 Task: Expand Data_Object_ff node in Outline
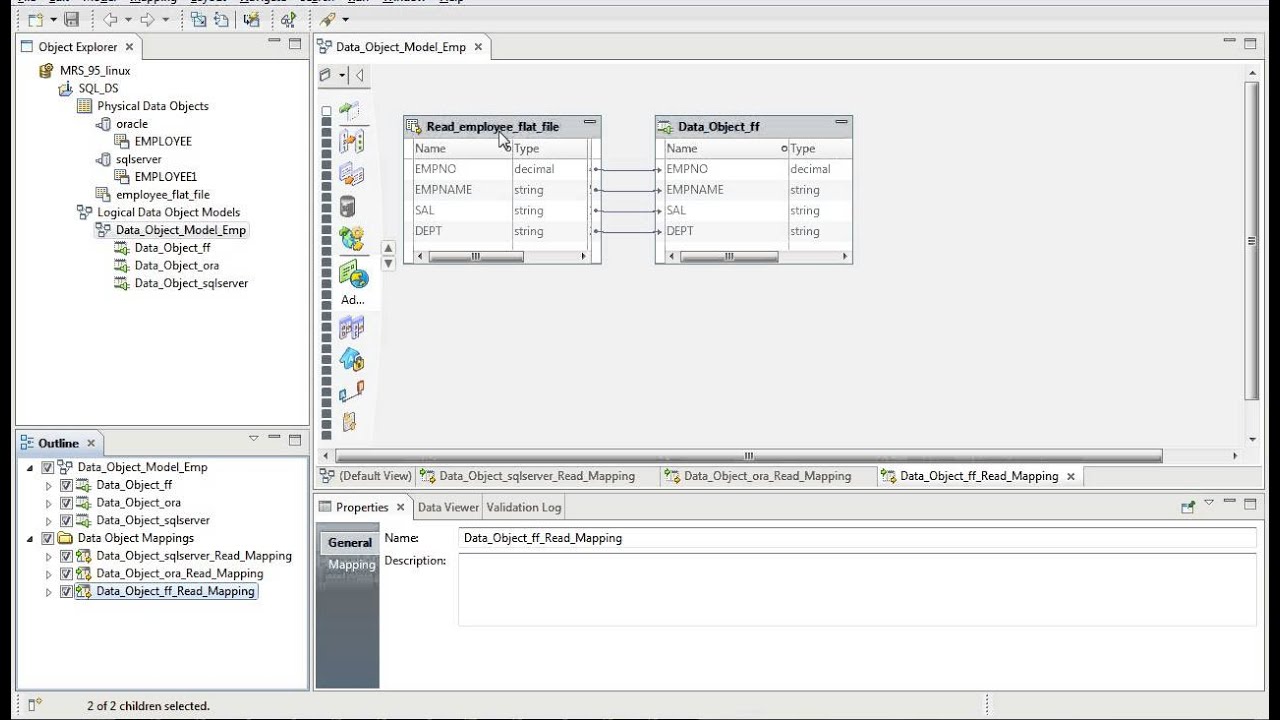[x=48, y=485]
